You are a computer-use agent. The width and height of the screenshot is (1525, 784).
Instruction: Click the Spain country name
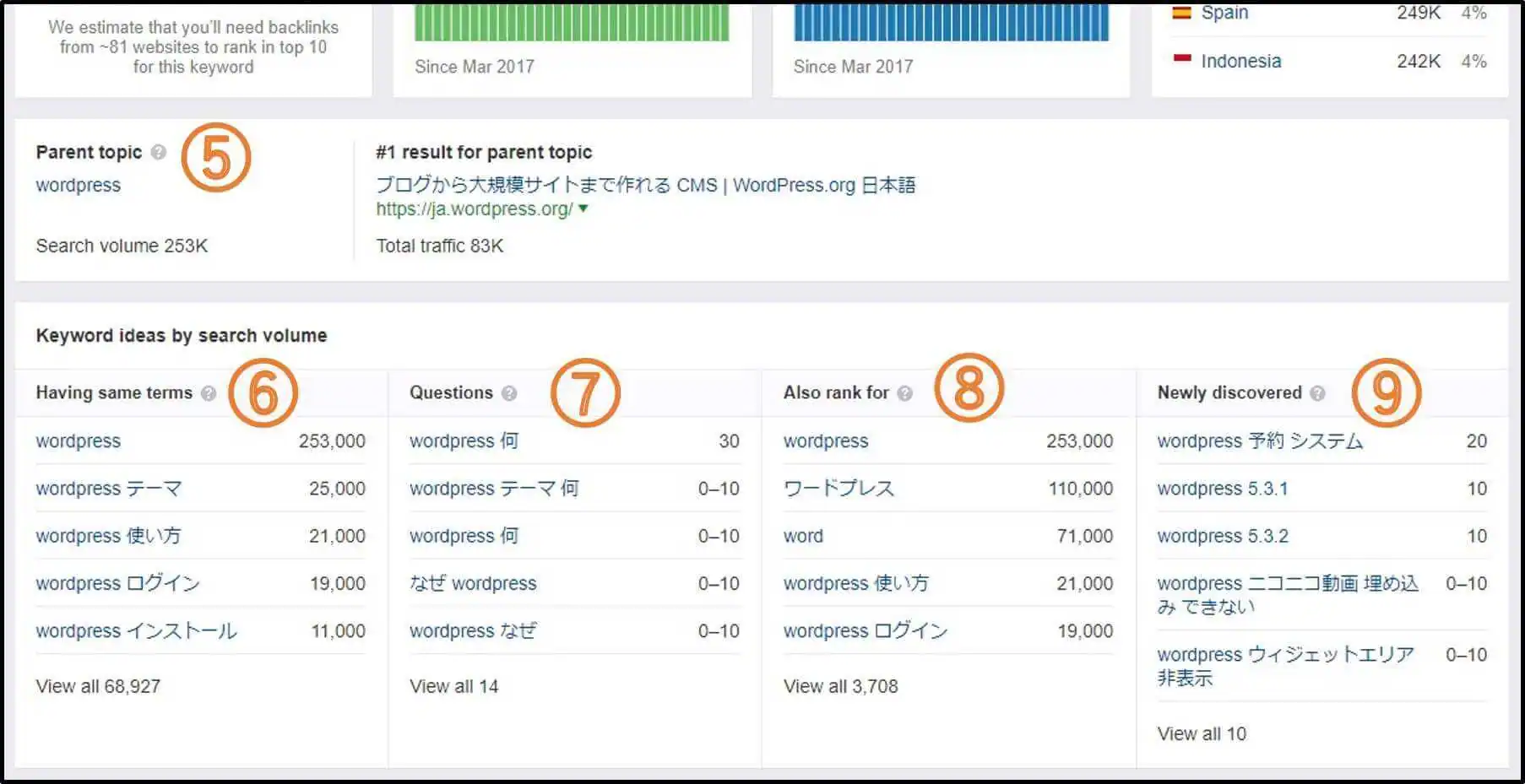(x=1224, y=13)
